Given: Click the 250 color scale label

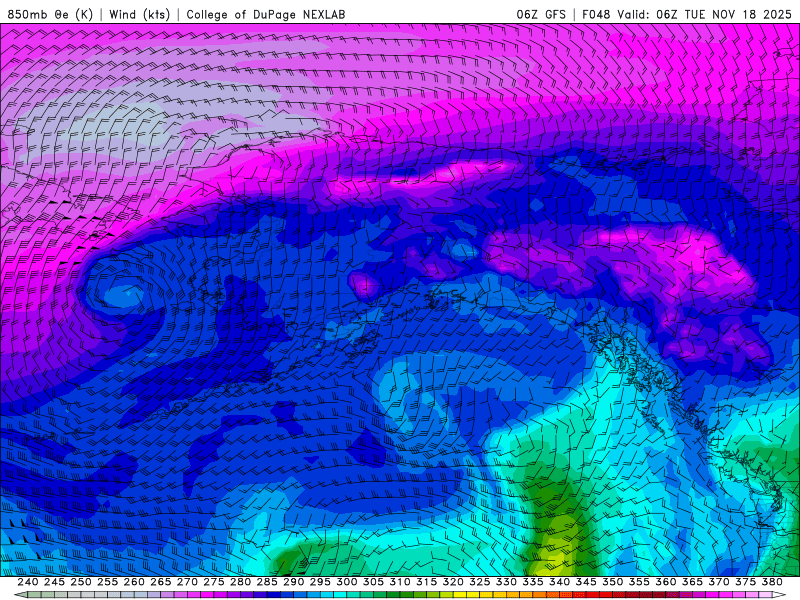Looking at the screenshot, I should (81, 582).
